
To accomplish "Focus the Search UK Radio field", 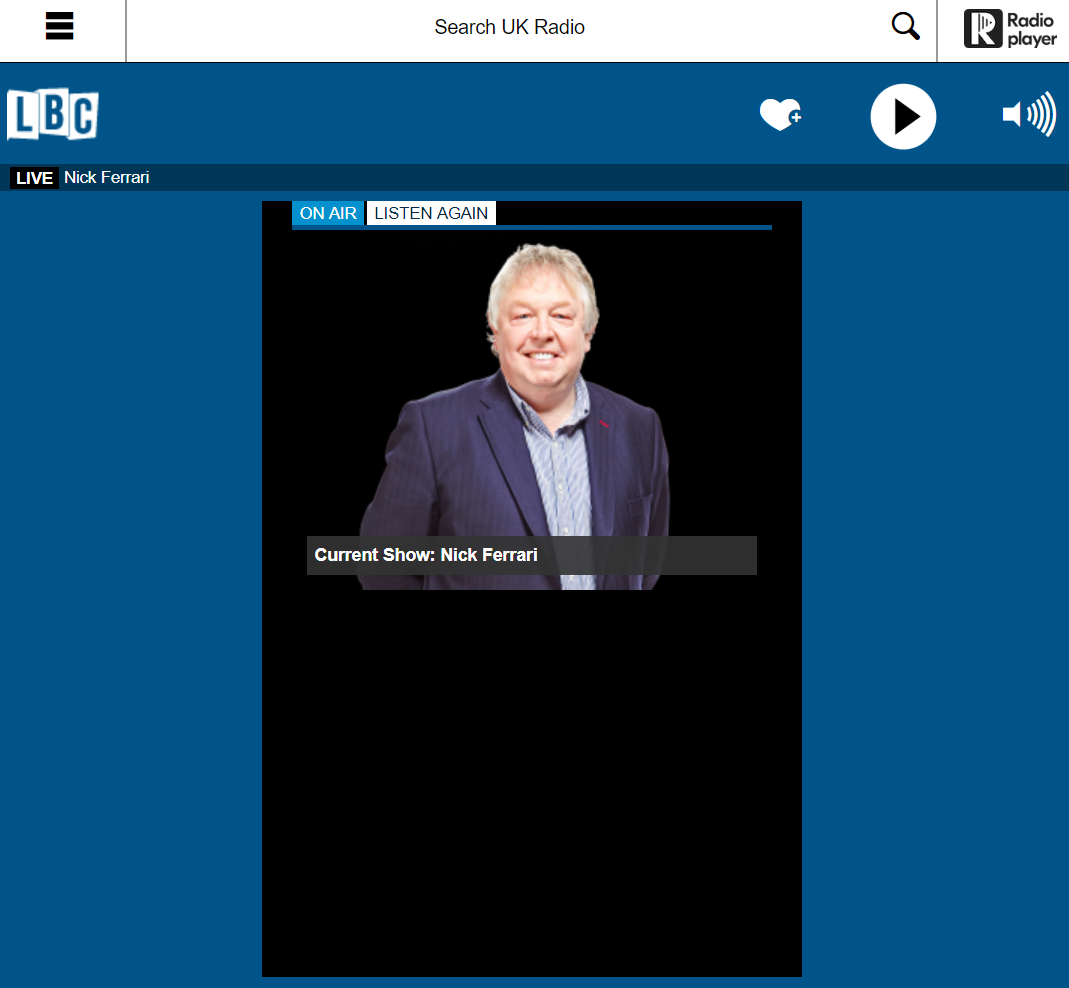I will (509, 28).
